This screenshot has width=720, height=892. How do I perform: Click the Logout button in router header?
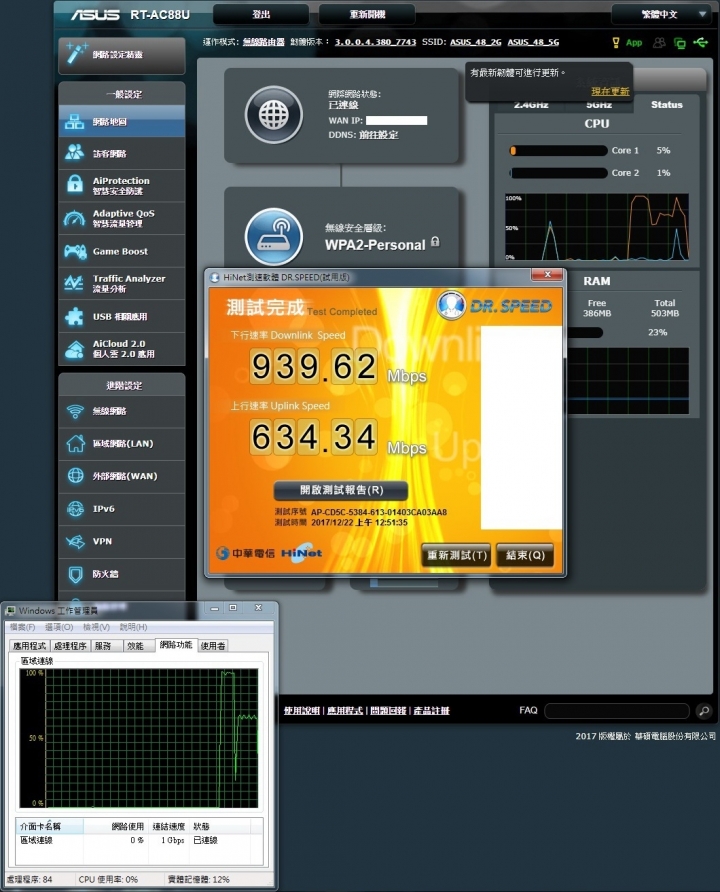[261, 14]
